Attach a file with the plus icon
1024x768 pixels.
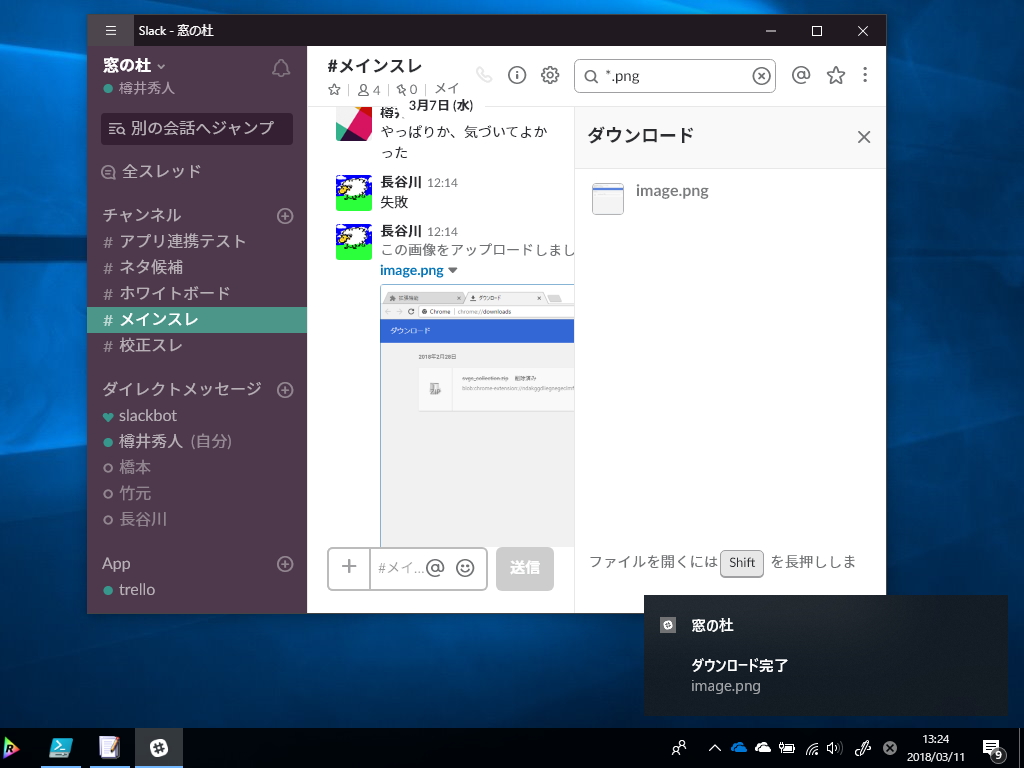pyautogui.click(x=349, y=568)
